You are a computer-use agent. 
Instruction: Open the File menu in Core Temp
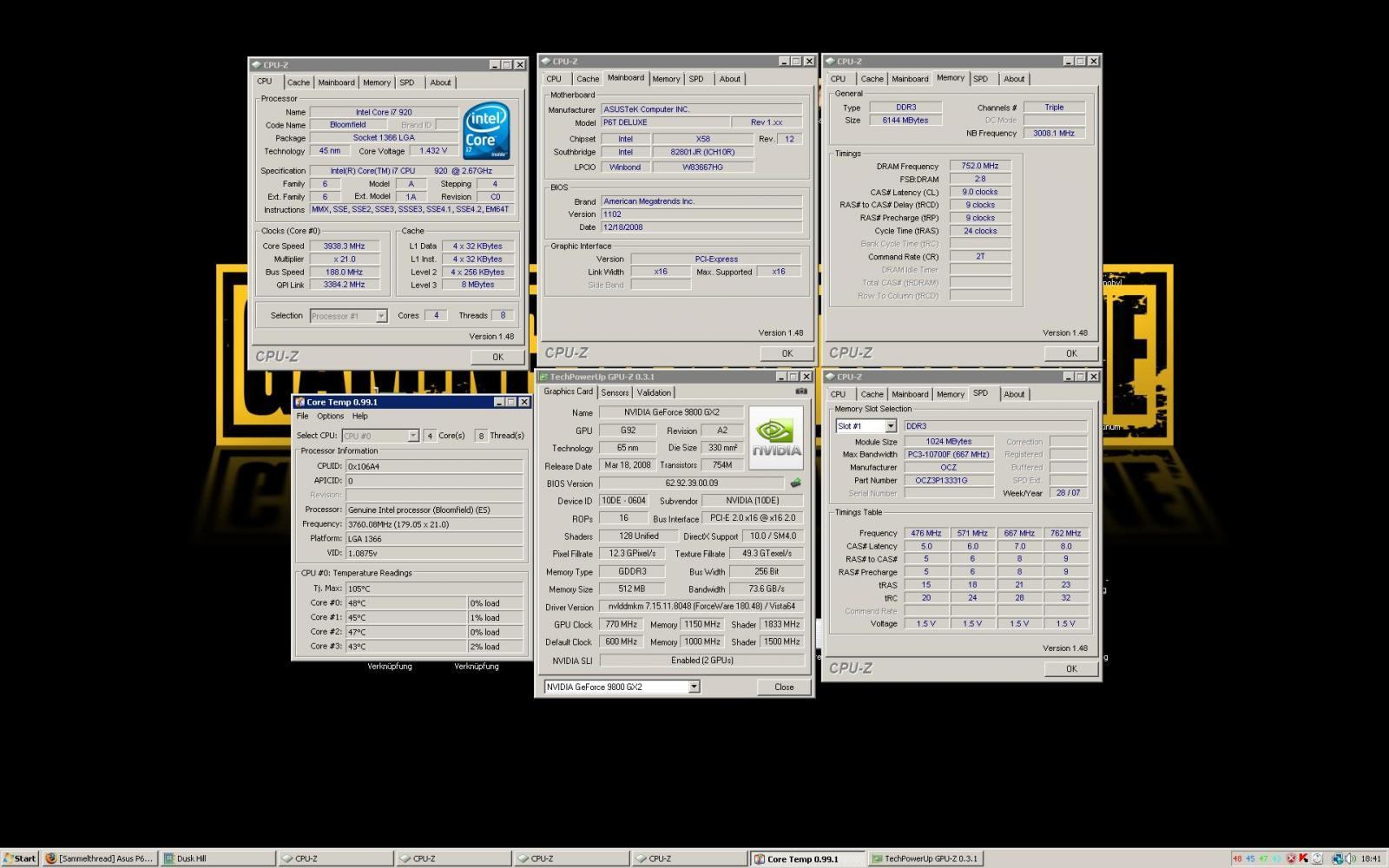[x=302, y=417]
